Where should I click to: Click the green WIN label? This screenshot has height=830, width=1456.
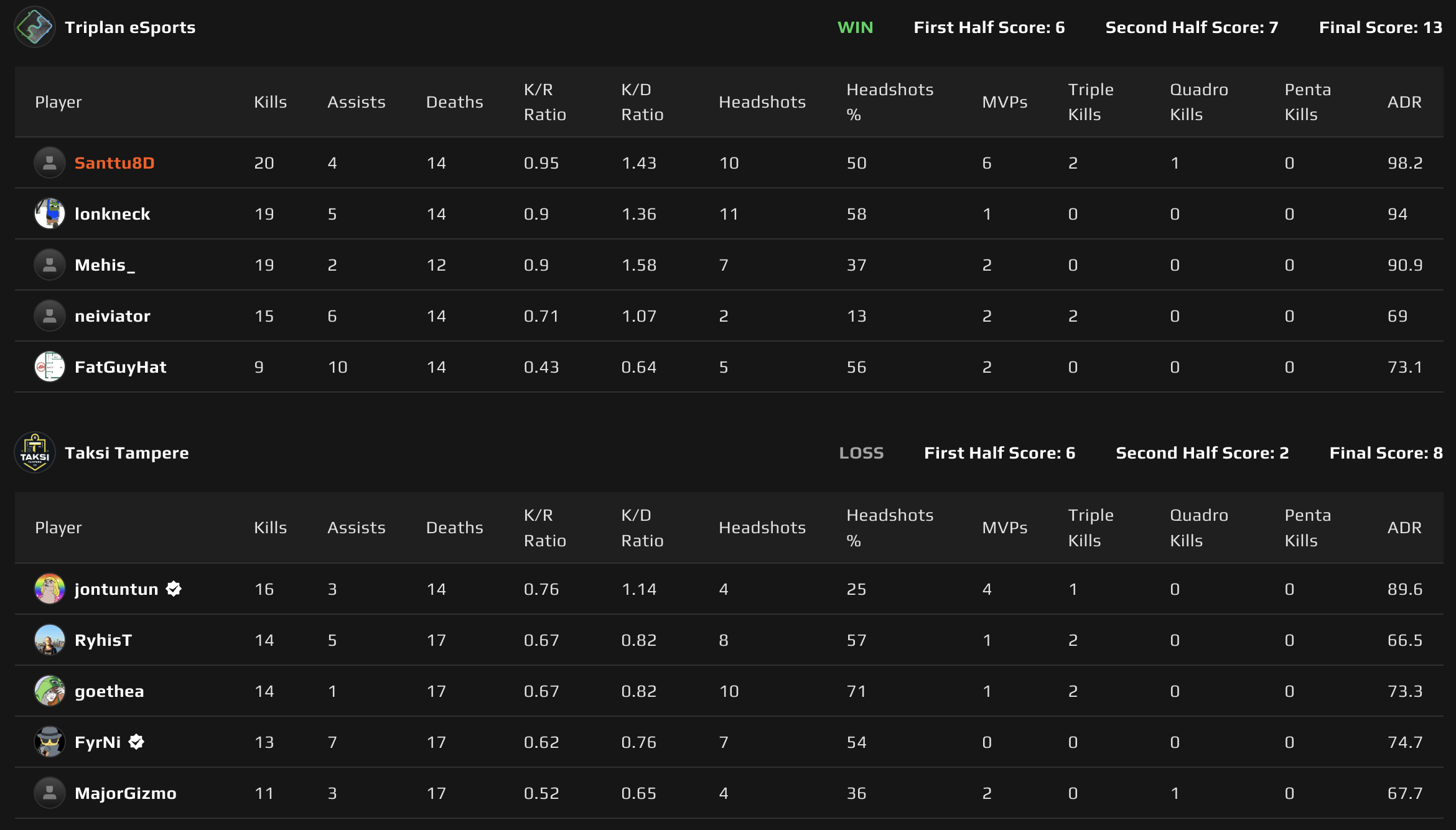click(855, 27)
